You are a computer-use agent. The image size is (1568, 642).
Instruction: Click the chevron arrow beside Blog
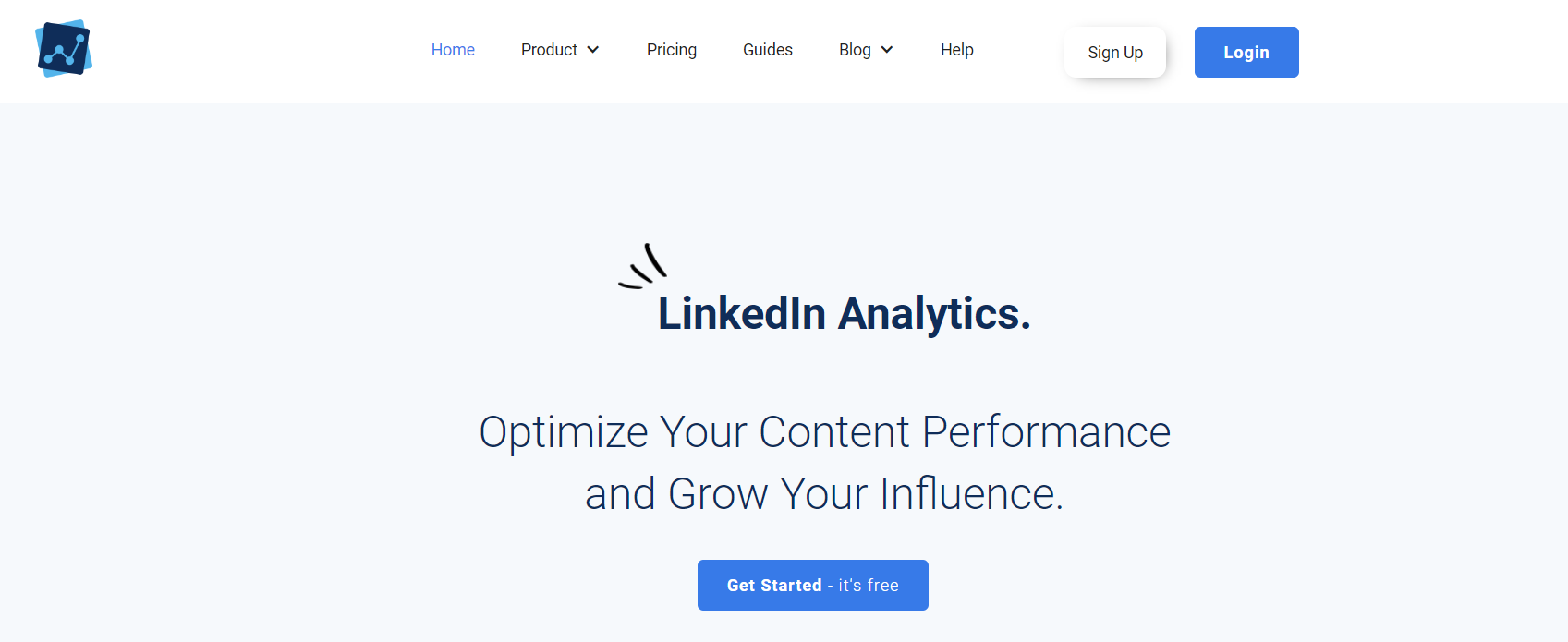click(x=887, y=50)
